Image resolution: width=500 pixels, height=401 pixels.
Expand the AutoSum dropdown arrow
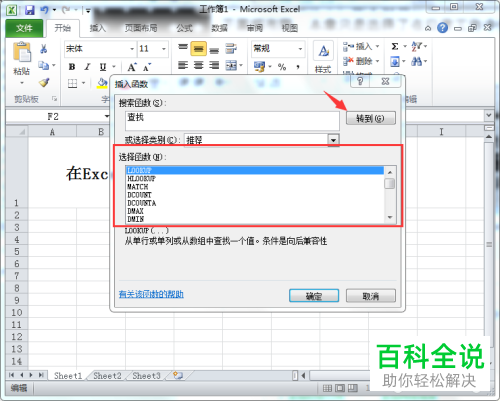405,46
